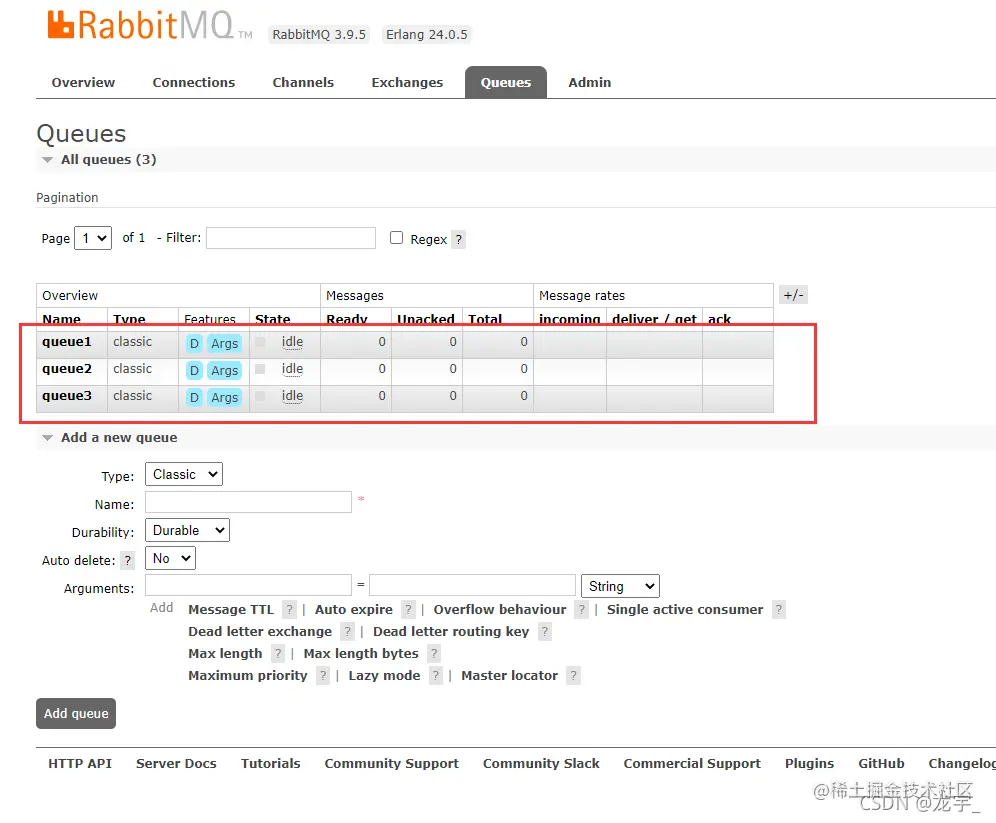Open queue1 details

pos(67,342)
